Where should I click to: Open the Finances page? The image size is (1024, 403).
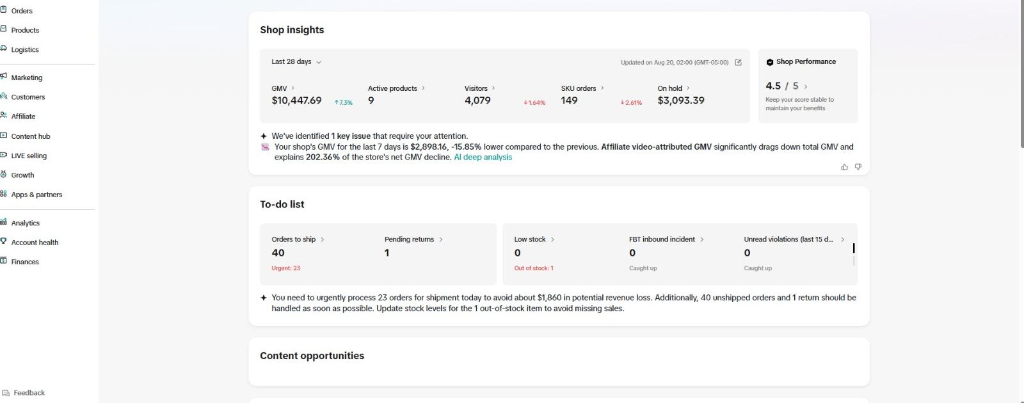click(25, 261)
